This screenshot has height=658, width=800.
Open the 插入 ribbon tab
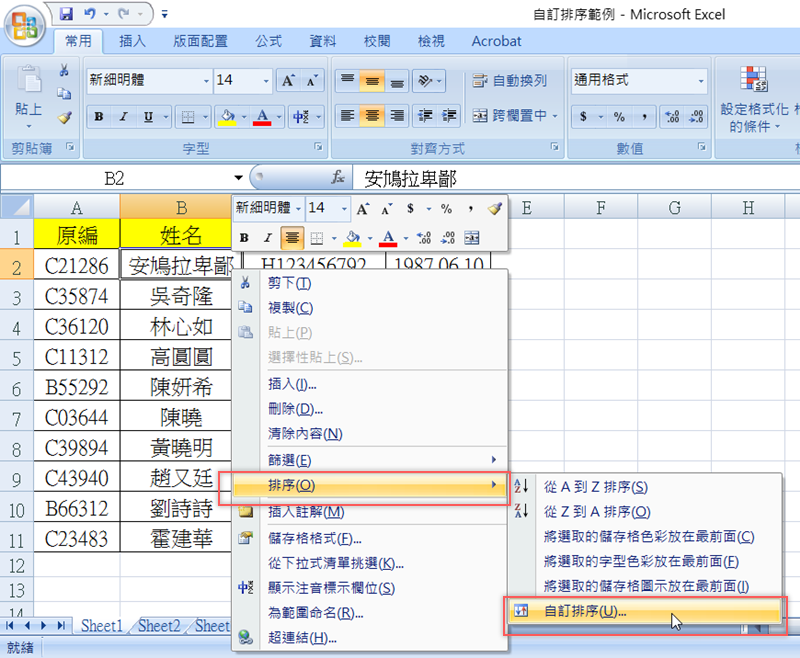click(133, 41)
